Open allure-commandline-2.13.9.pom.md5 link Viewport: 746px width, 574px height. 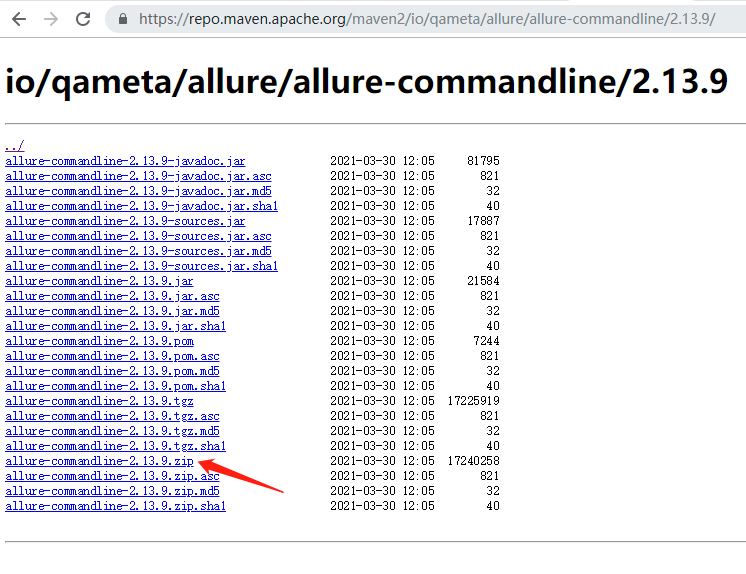tap(112, 371)
